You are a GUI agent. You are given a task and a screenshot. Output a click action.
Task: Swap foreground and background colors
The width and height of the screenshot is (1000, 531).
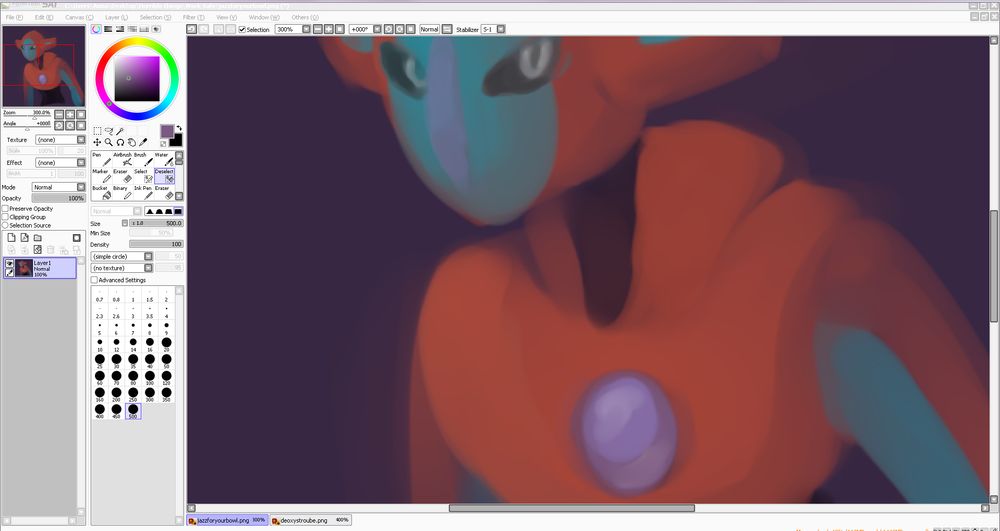pos(179,128)
